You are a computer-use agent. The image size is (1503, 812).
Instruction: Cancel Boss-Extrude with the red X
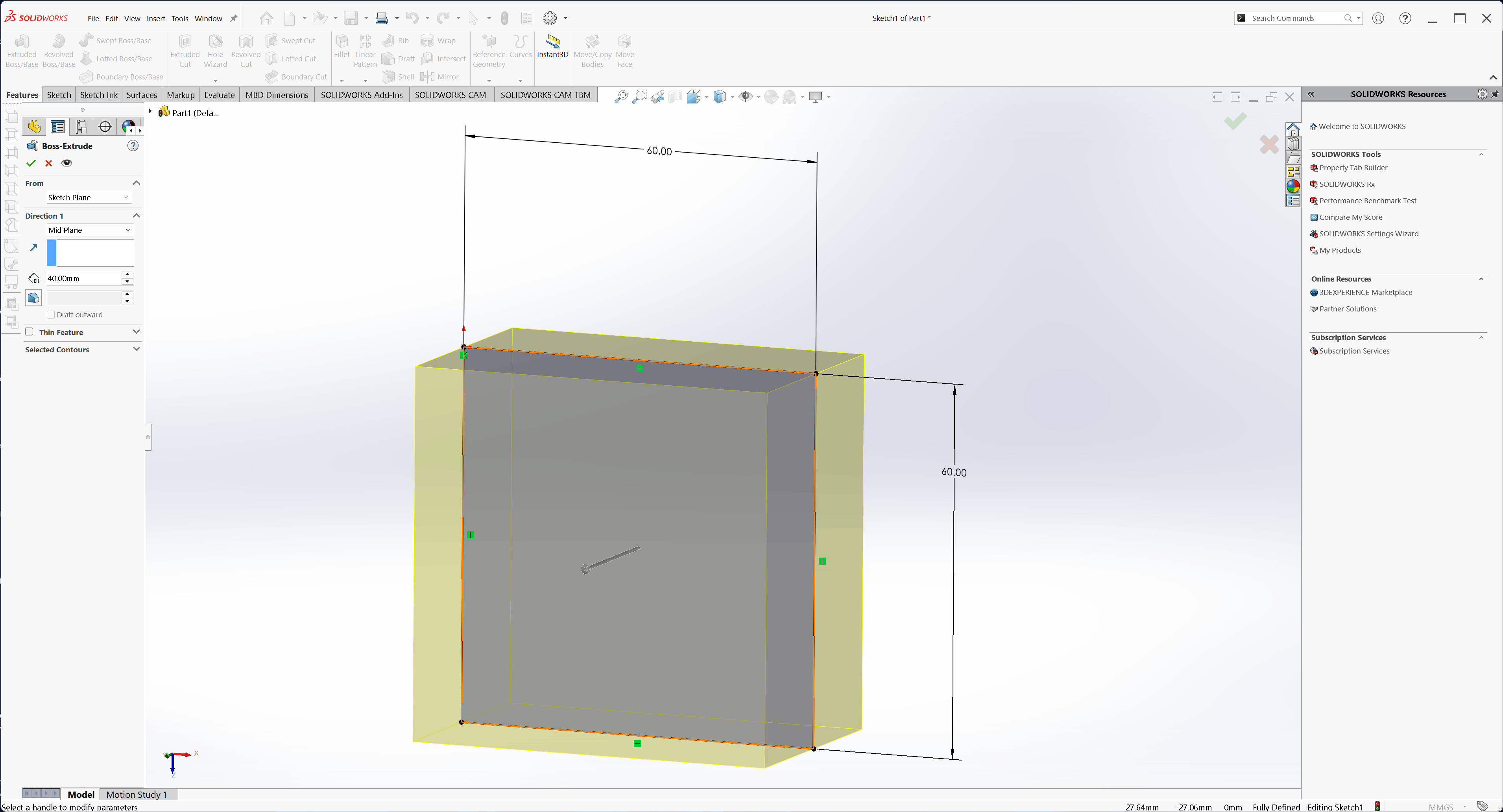point(48,163)
